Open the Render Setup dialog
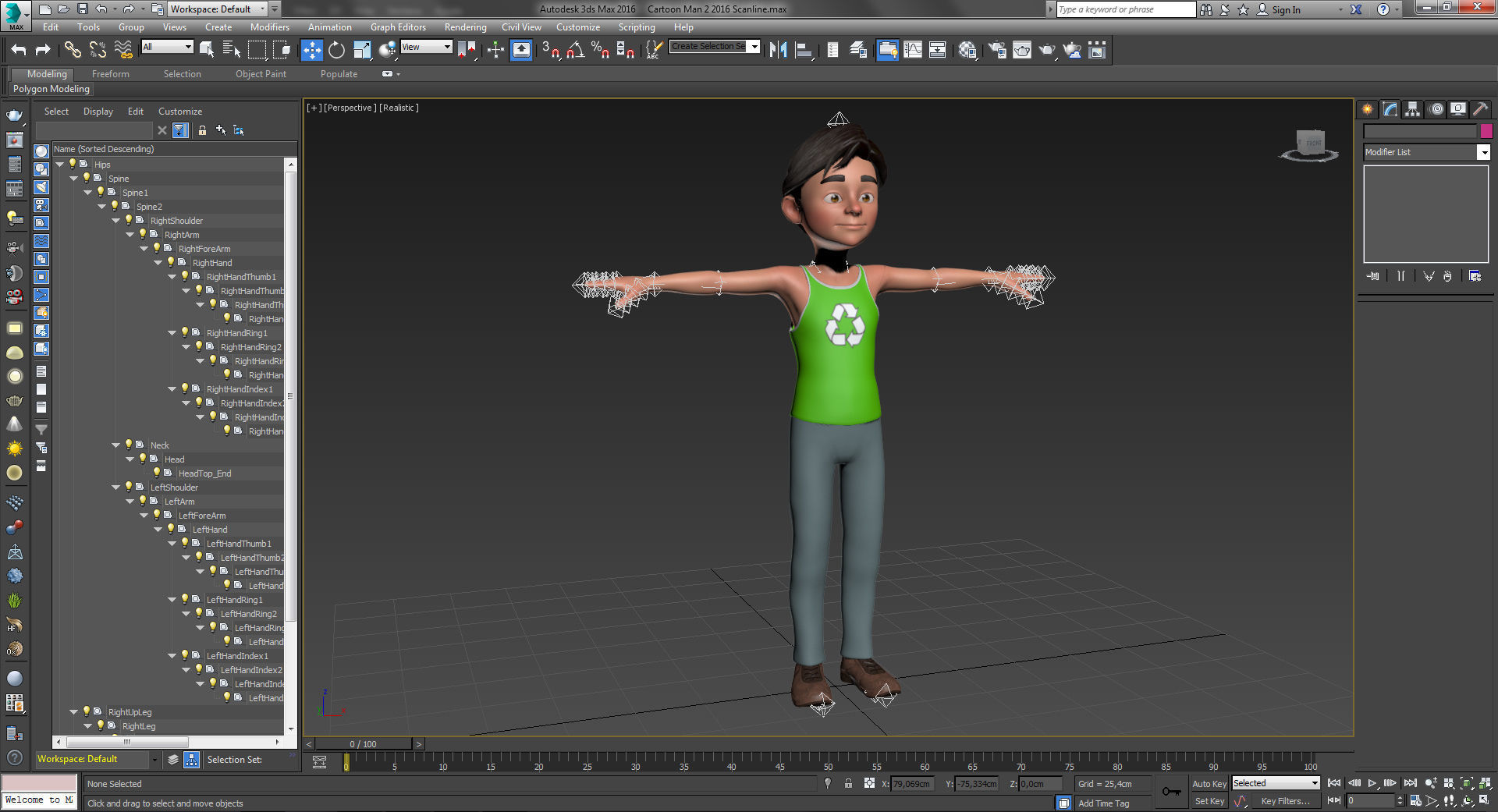The height and width of the screenshot is (812, 1498). pos(997,50)
